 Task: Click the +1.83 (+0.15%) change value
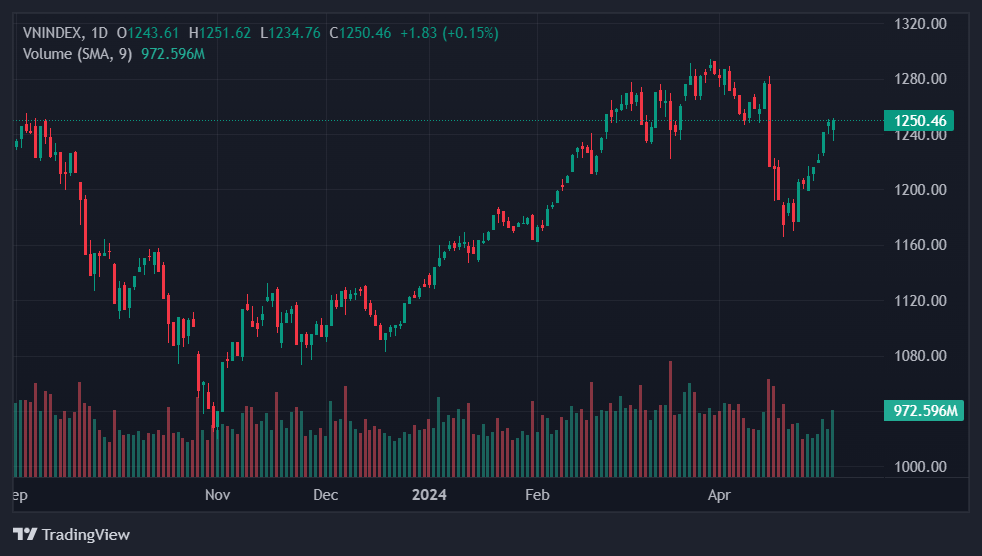[449, 33]
